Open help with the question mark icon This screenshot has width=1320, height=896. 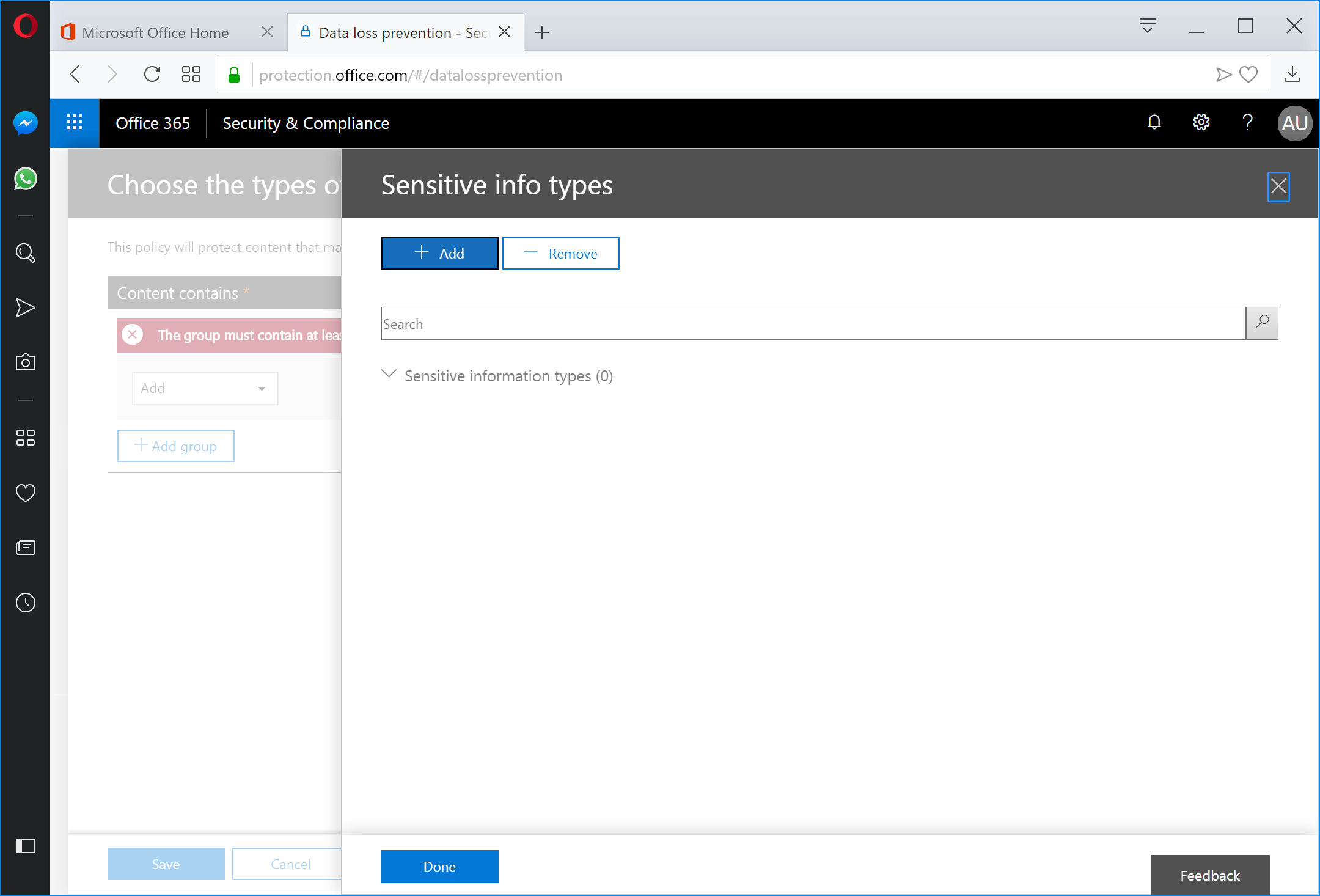coord(1248,122)
